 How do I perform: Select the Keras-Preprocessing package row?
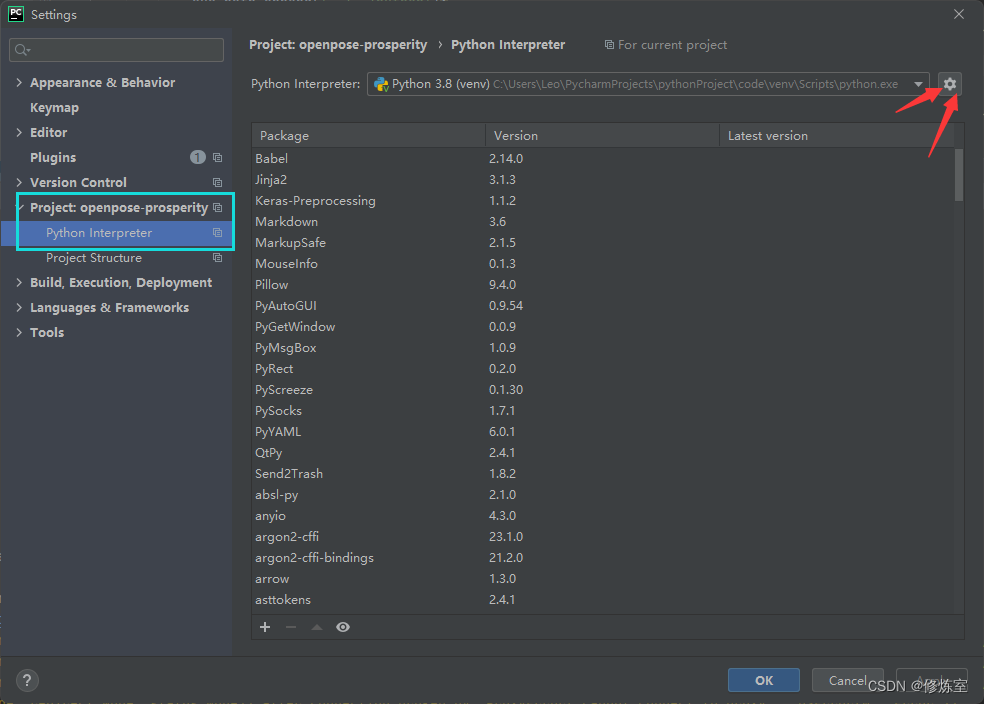[x=603, y=201]
